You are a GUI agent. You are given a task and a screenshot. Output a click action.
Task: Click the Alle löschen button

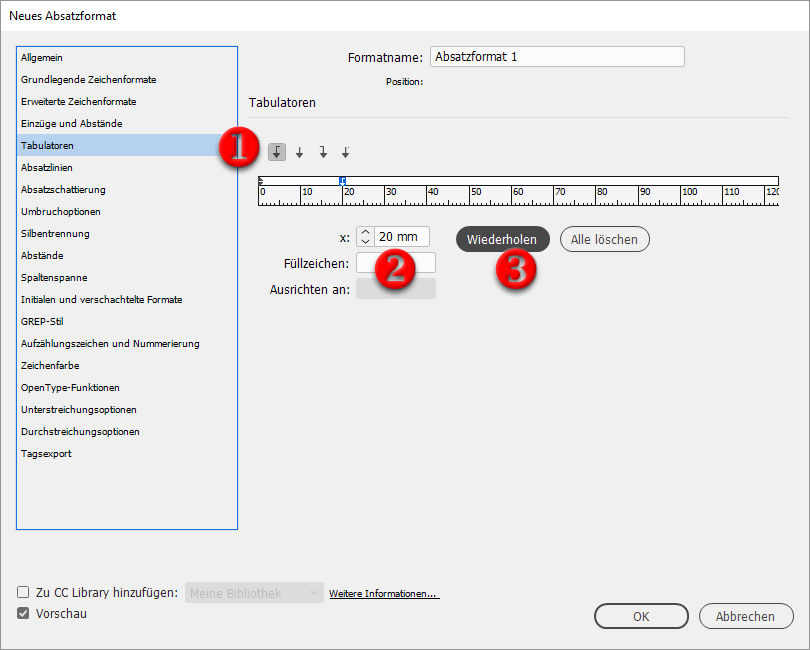(604, 239)
